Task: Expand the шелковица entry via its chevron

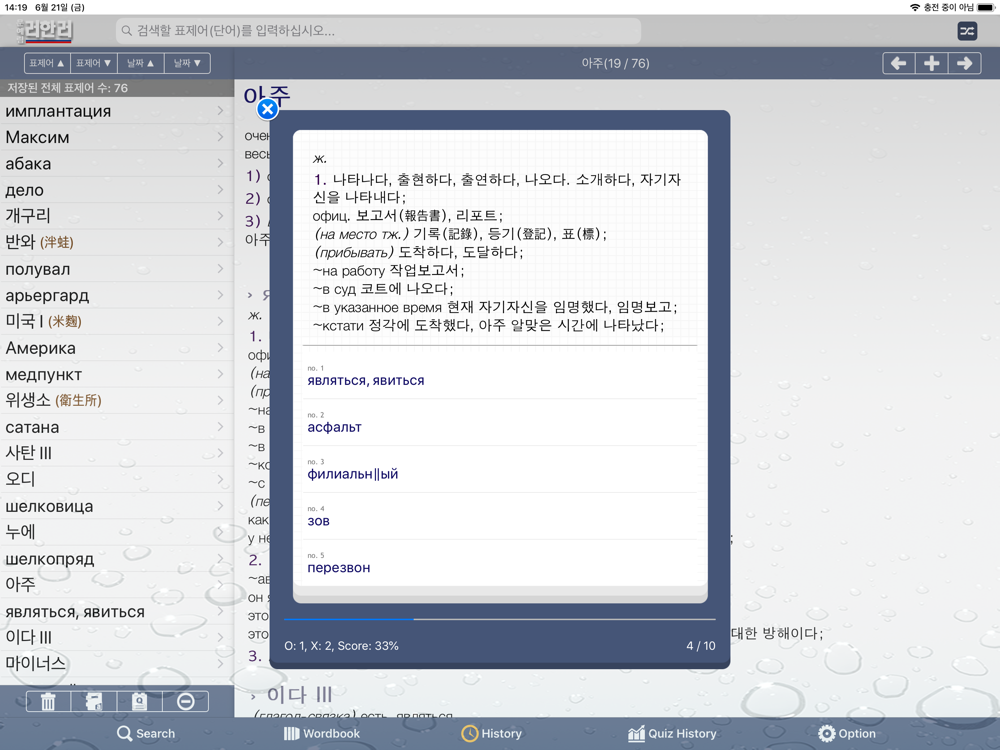Action: 220,506
